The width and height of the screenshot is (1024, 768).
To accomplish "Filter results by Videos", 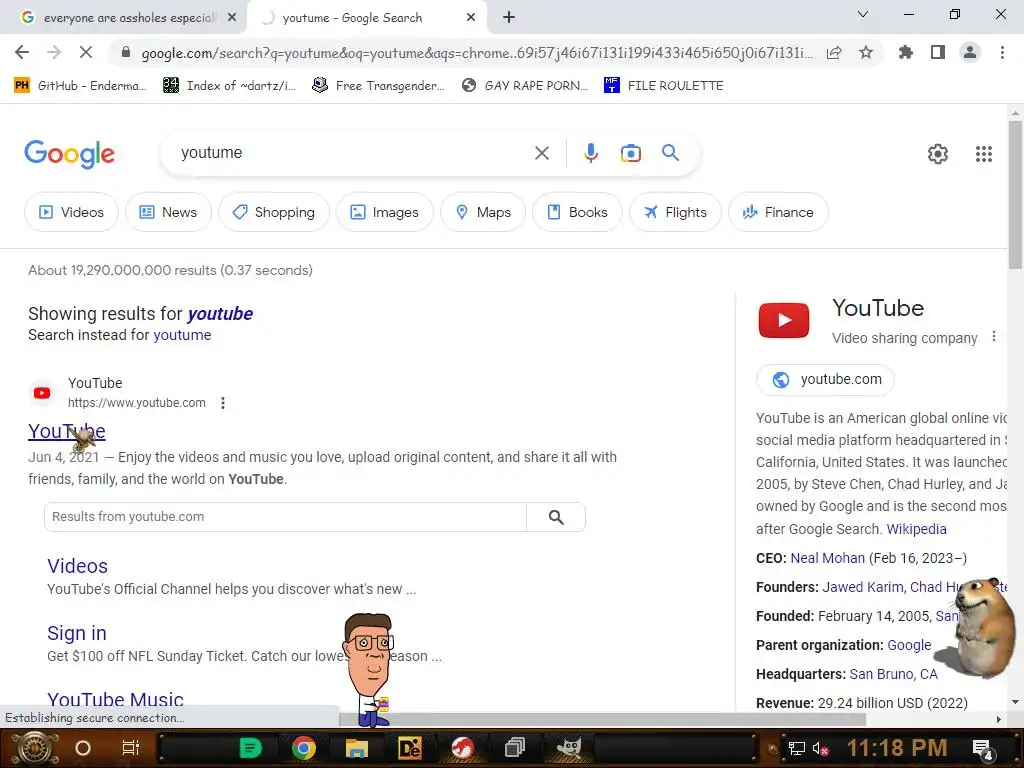I will pyautogui.click(x=71, y=212).
